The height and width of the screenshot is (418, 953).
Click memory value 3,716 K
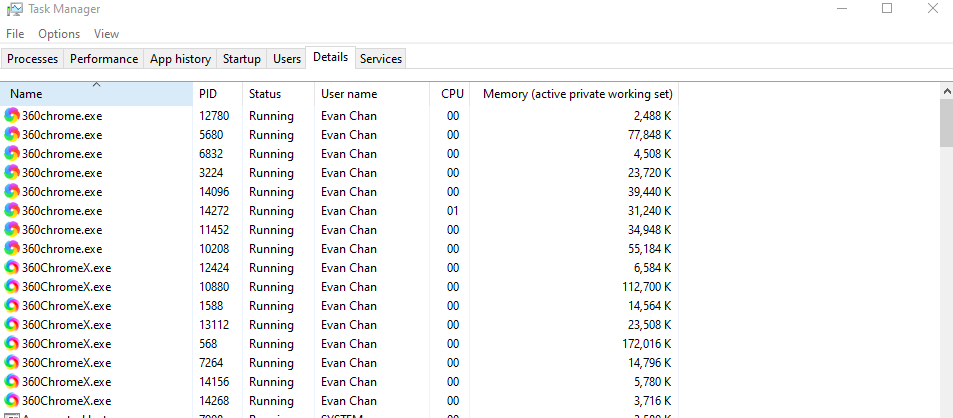(x=653, y=401)
